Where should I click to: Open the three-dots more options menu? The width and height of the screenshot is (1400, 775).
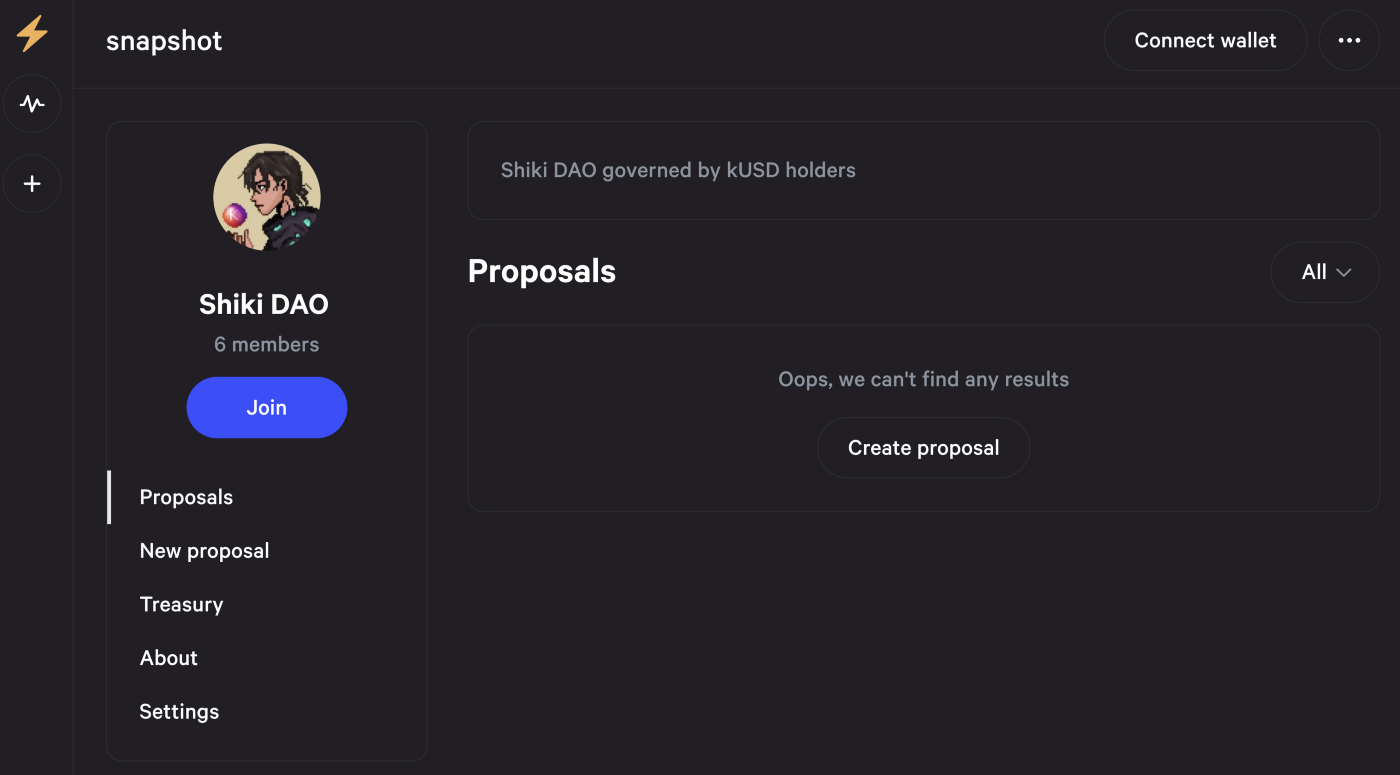tap(1349, 40)
